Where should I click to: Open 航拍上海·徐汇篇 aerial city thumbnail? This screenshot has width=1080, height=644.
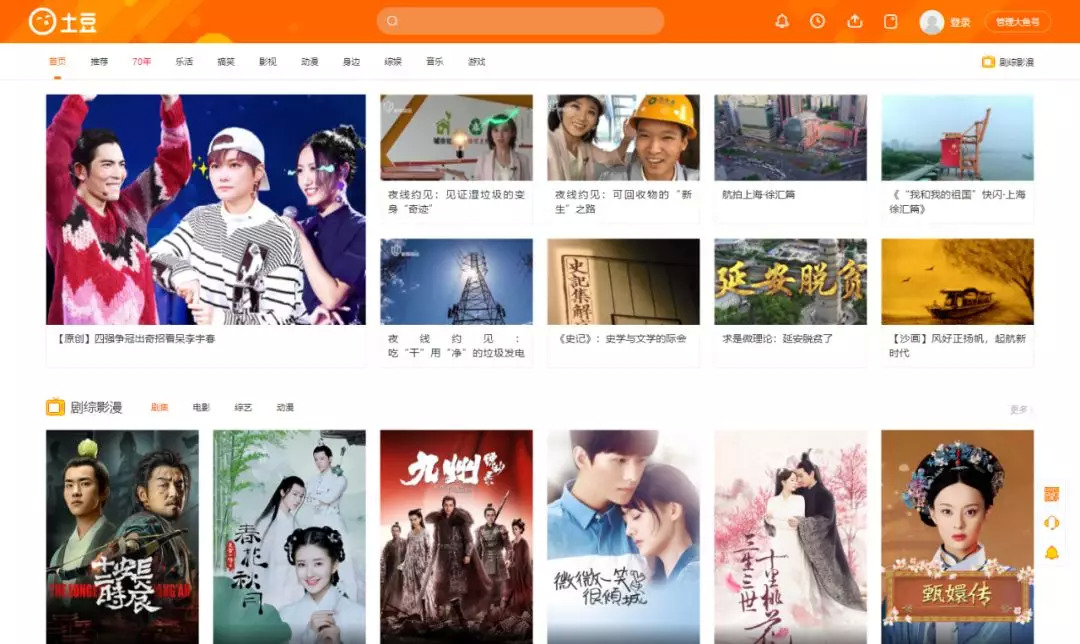(791, 138)
